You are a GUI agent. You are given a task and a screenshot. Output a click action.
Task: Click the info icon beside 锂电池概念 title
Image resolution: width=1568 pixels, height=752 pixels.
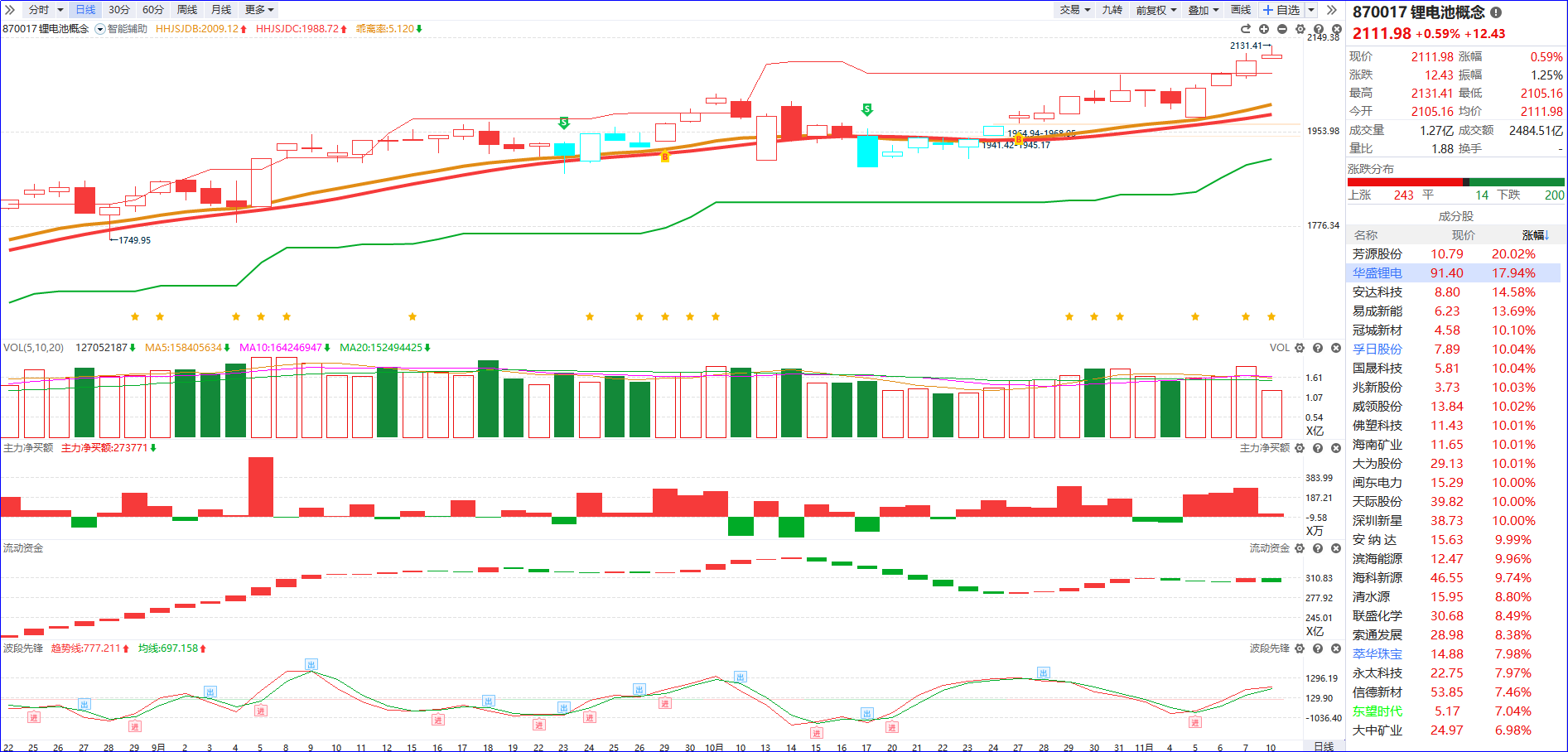(1496, 12)
